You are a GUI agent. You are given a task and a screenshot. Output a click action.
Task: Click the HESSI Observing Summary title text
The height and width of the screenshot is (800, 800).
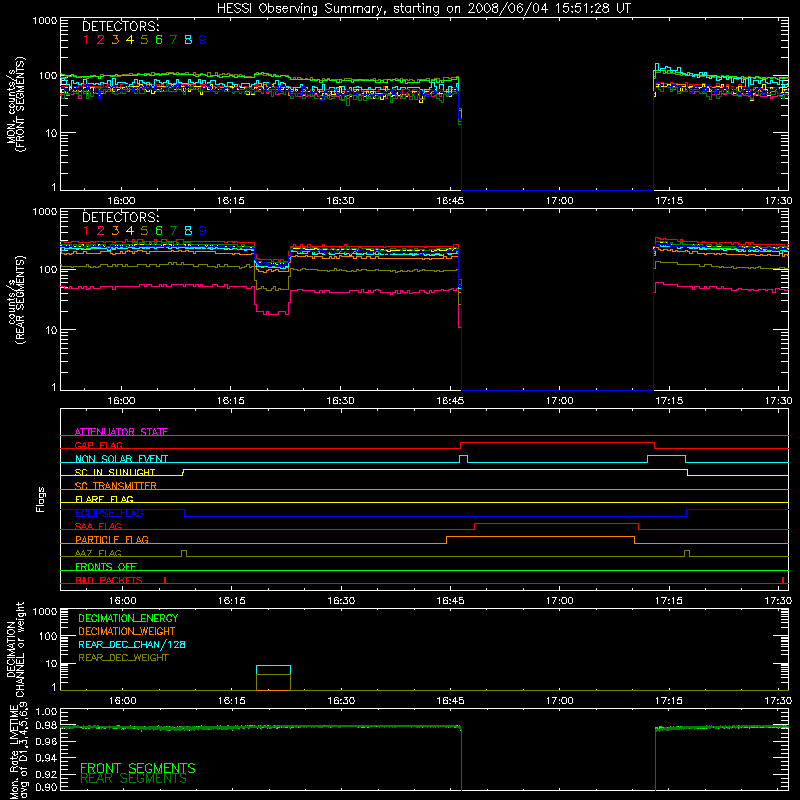(x=423, y=9)
